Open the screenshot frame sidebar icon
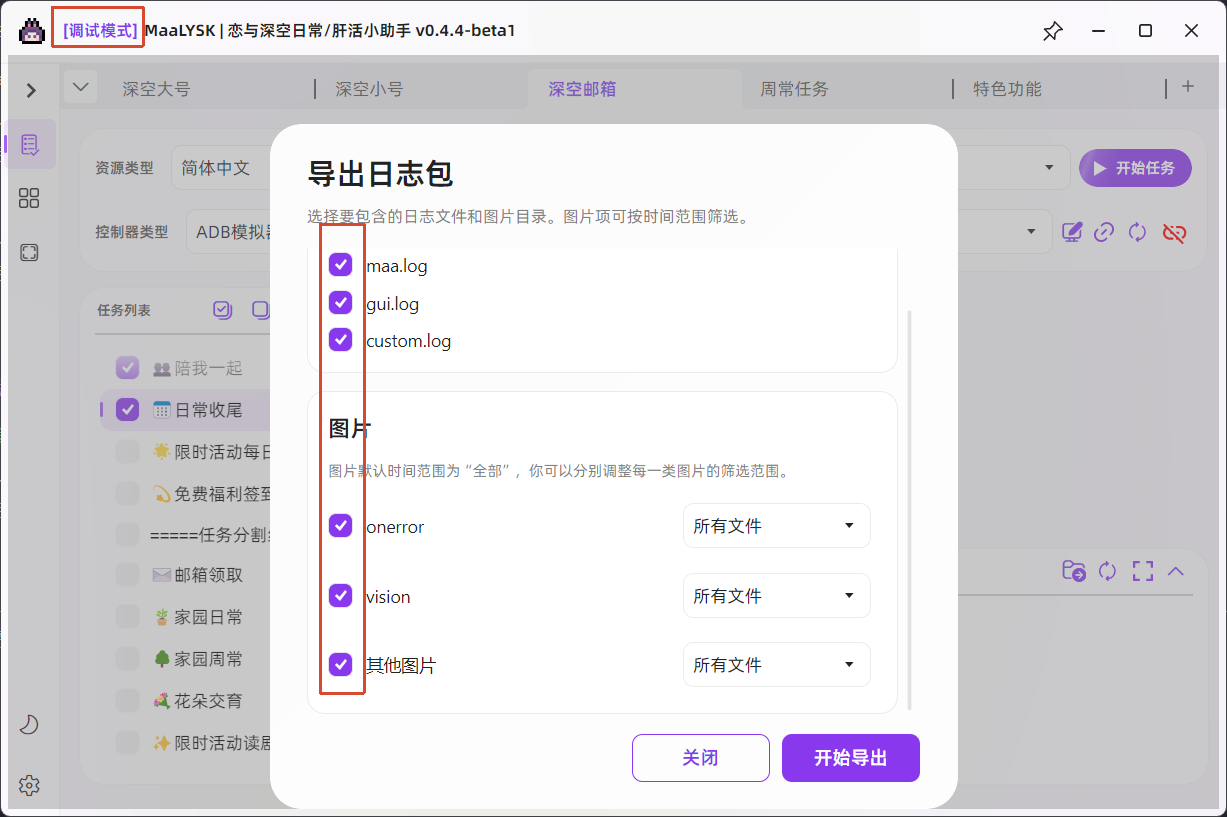 pos(29,253)
